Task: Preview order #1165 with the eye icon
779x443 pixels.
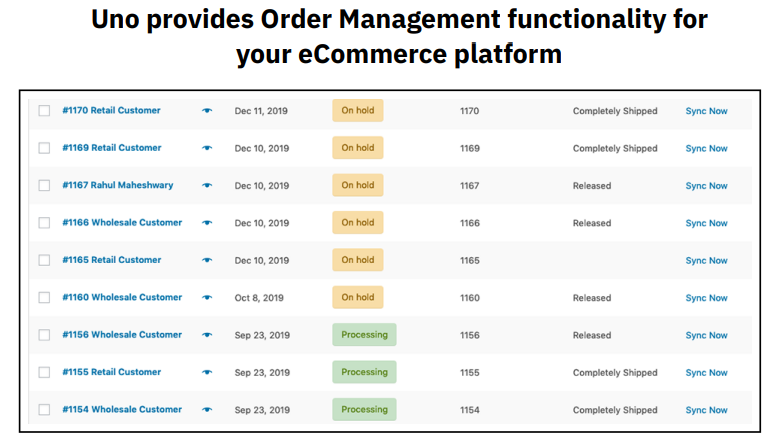Action: (x=207, y=260)
